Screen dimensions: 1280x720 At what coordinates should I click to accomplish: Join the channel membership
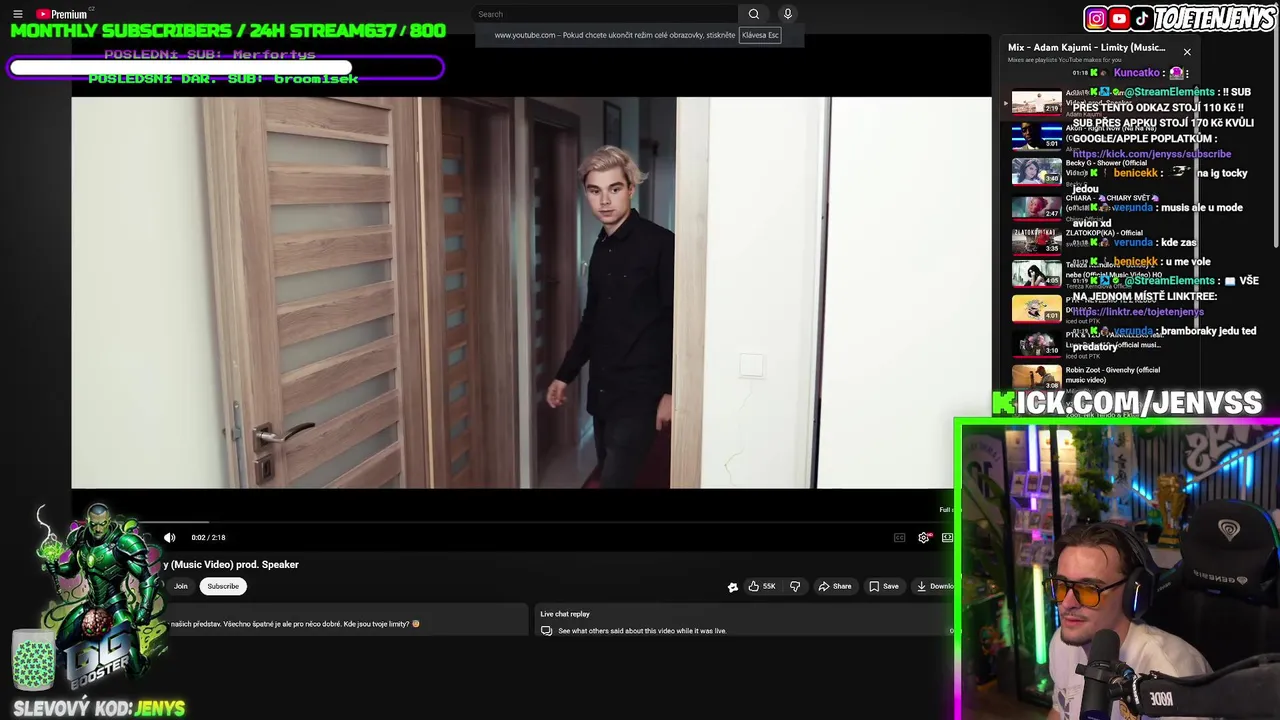point(181,586)
